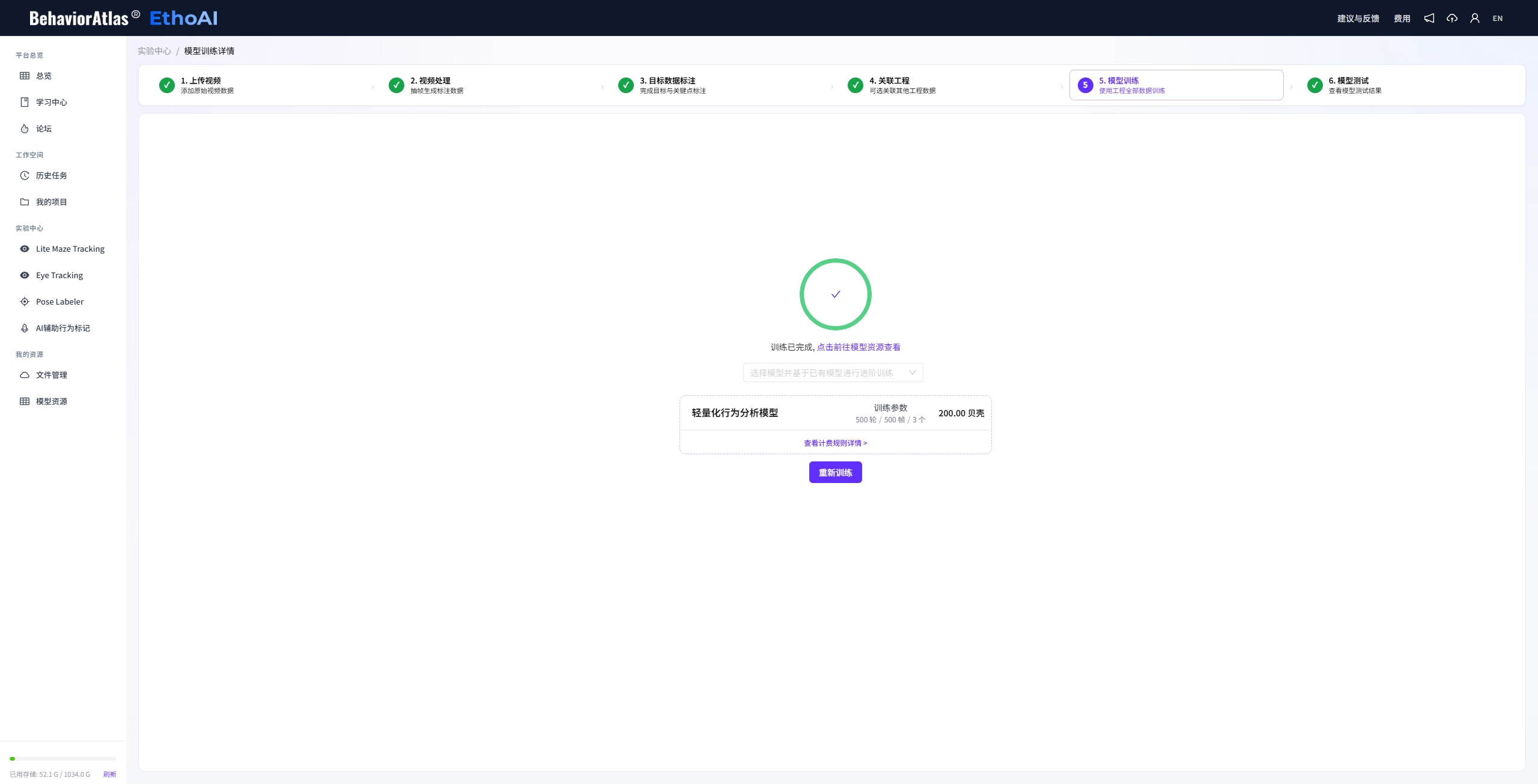Image resolution: width=1538 pixels, height=784 pixels.
Task: Click 刷新 to refresh storage usage
Action: (x=110, y=774)
